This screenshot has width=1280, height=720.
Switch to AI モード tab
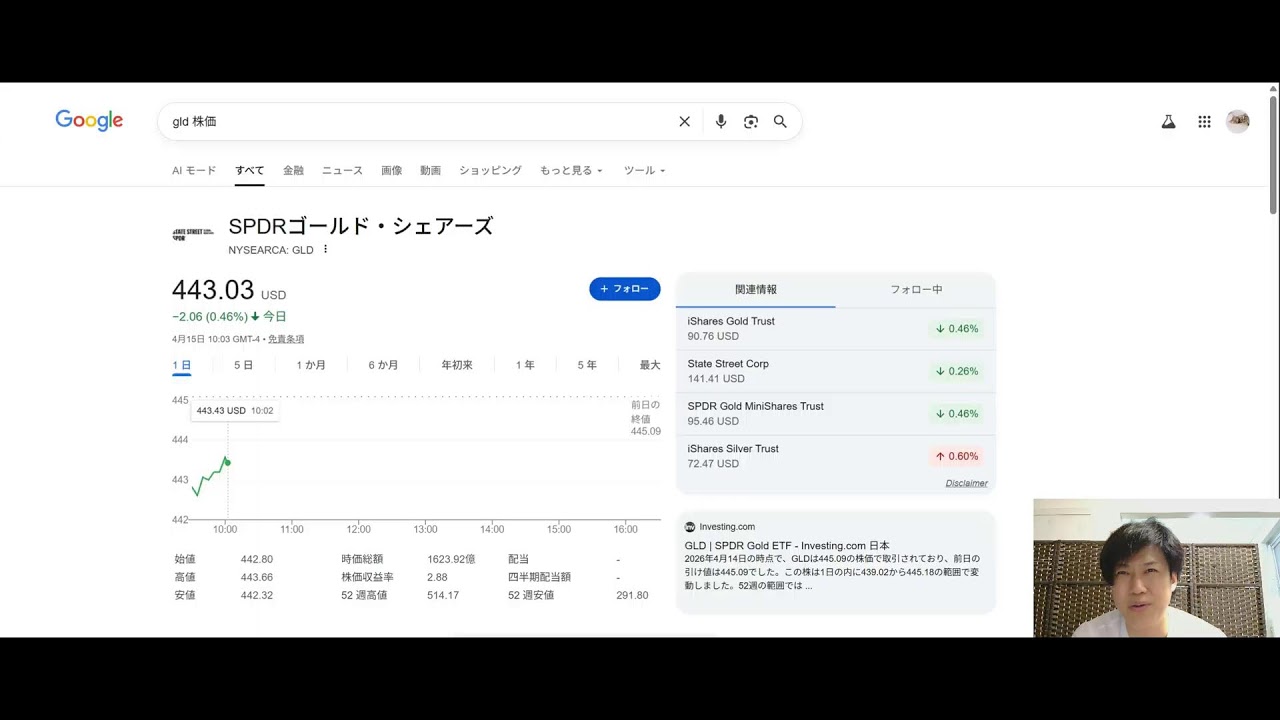point(194,171)
